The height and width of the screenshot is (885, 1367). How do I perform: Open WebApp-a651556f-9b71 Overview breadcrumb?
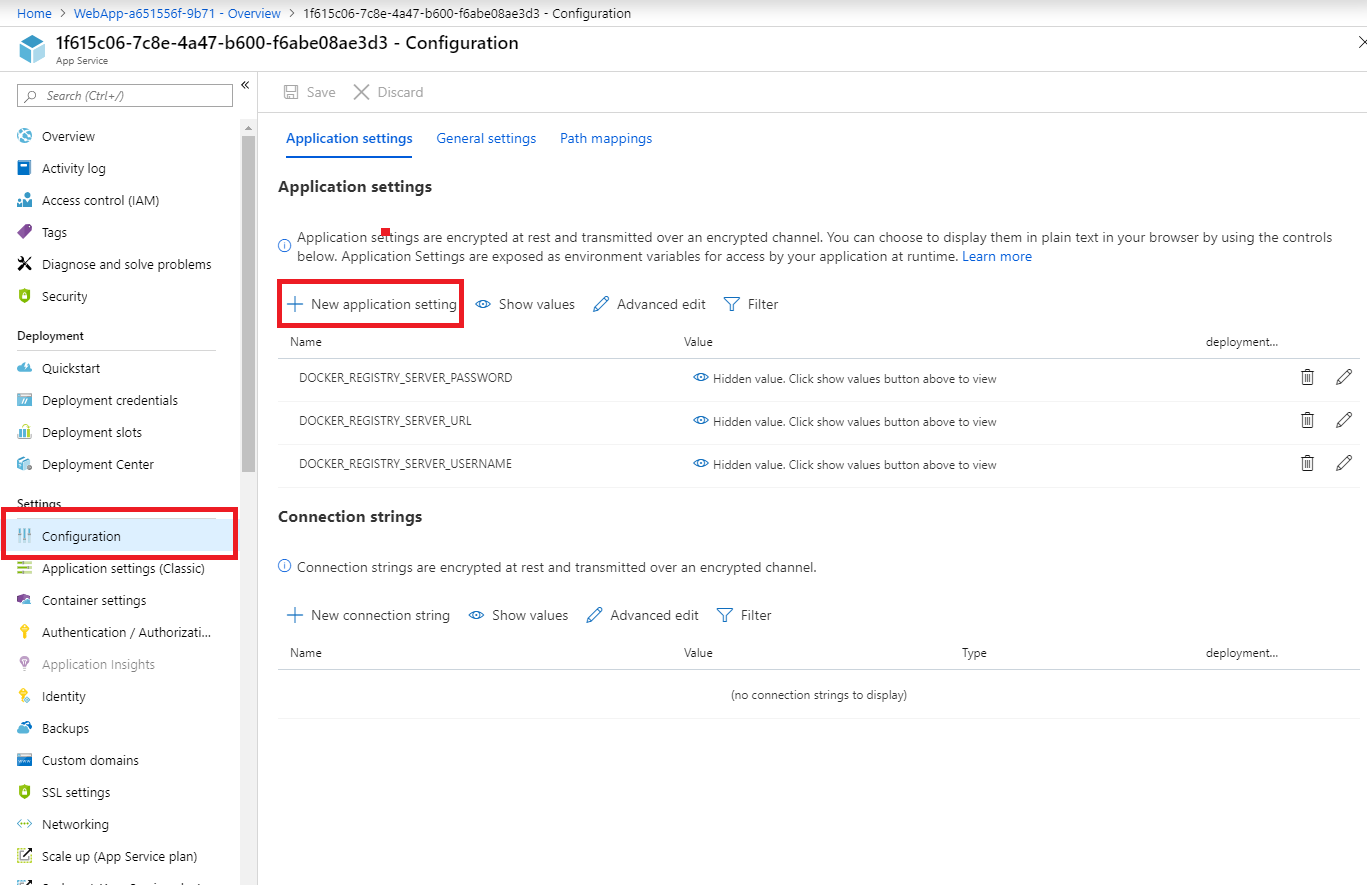click(x=177, y=14)
